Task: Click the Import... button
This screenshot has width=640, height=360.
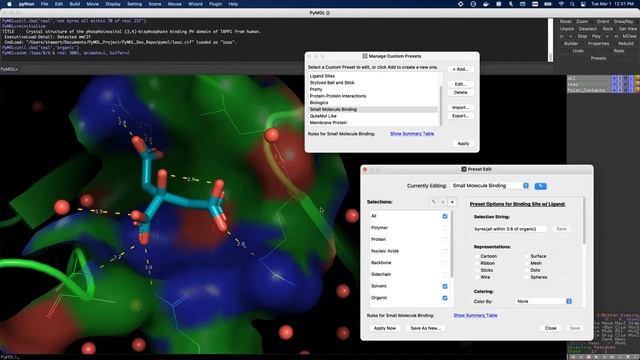Action: click(x=460, y=107)
